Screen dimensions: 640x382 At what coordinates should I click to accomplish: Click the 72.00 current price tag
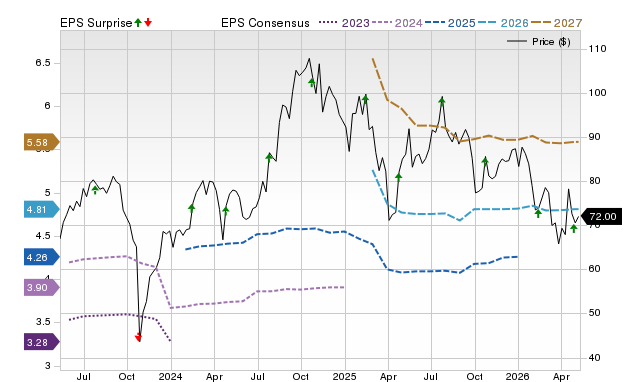(601, 216)
